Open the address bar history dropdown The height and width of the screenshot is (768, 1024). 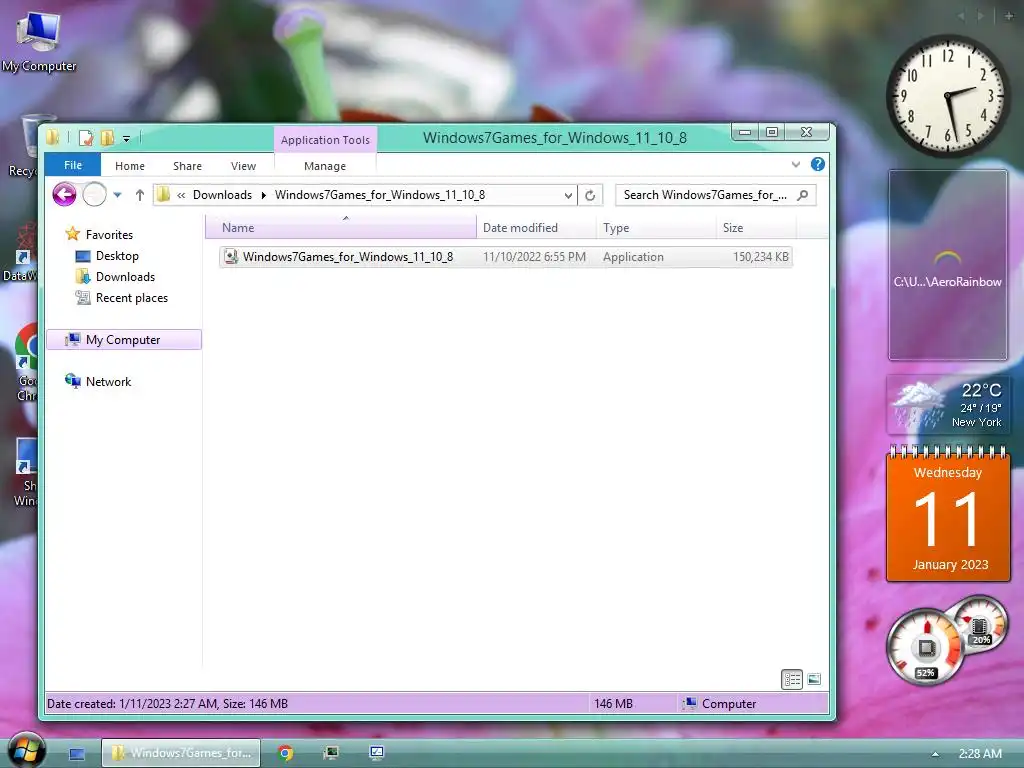568,195
